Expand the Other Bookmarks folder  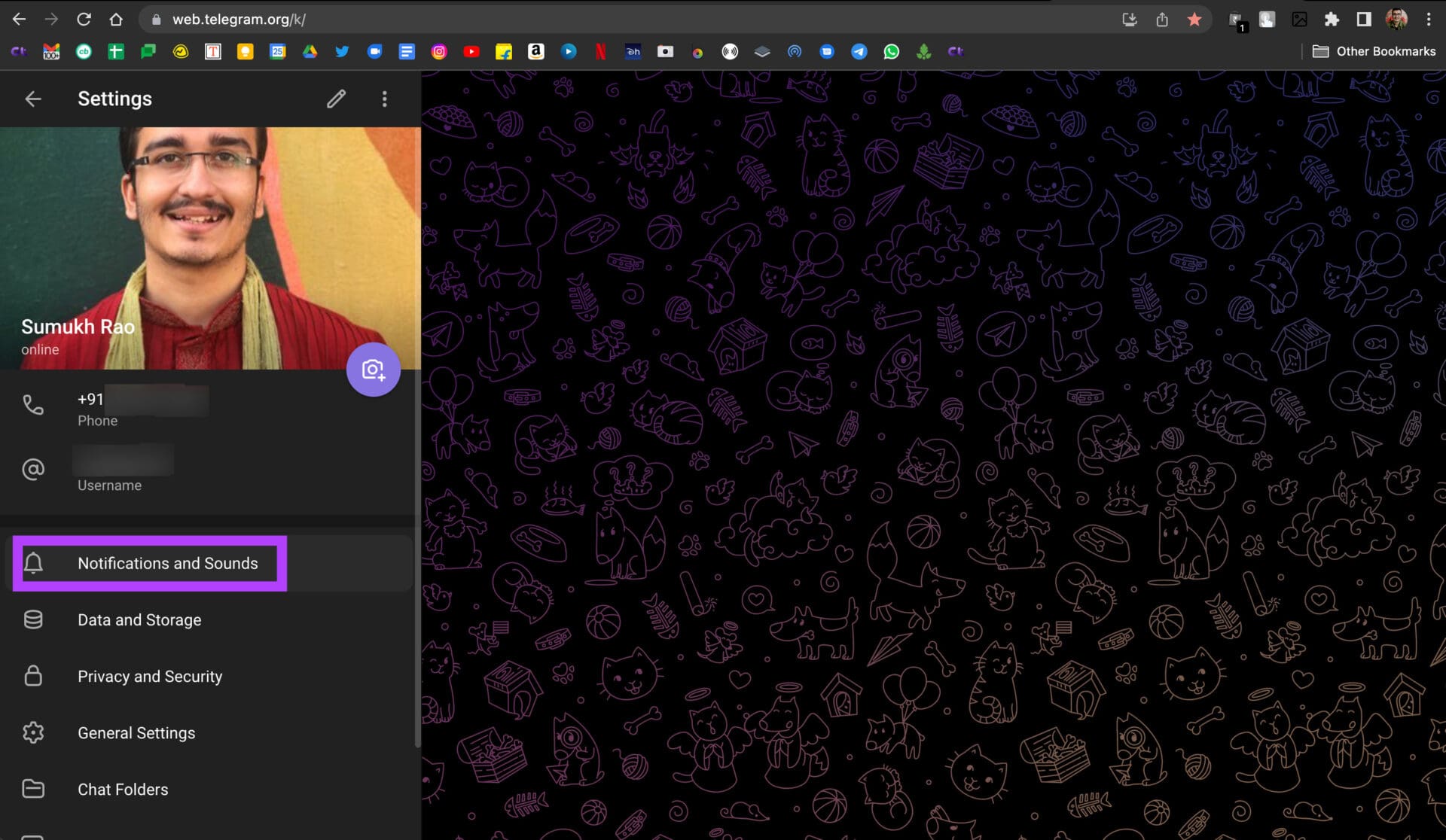(1374, 51)
